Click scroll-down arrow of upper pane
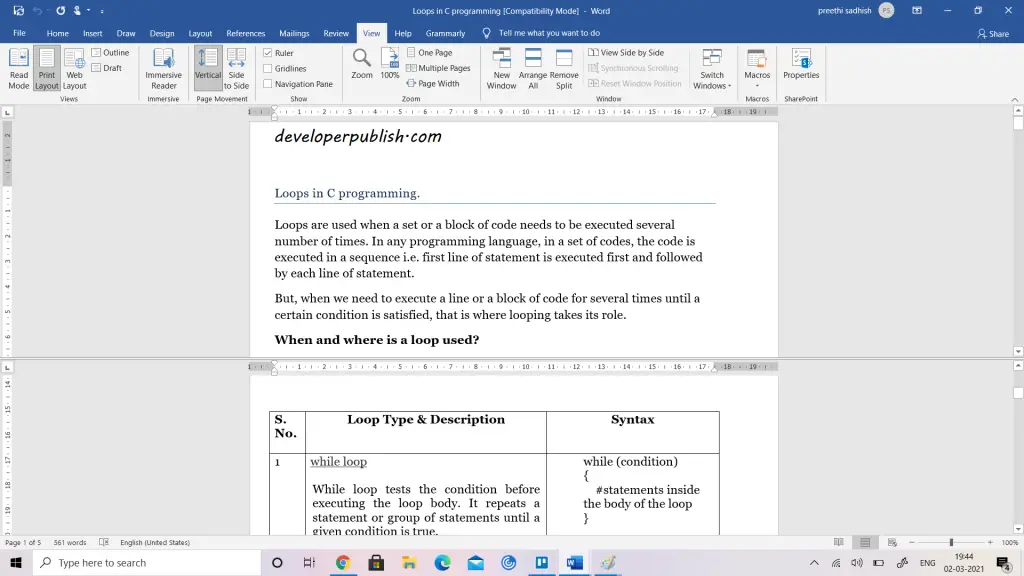Image resolution: width=1024 pixels, height=576 pixels. 1018,351
